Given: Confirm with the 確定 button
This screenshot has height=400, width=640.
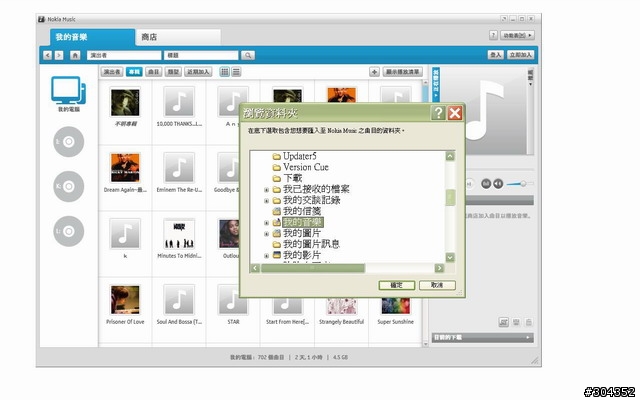Looking at the screenshot, I should tap(396, 285).
